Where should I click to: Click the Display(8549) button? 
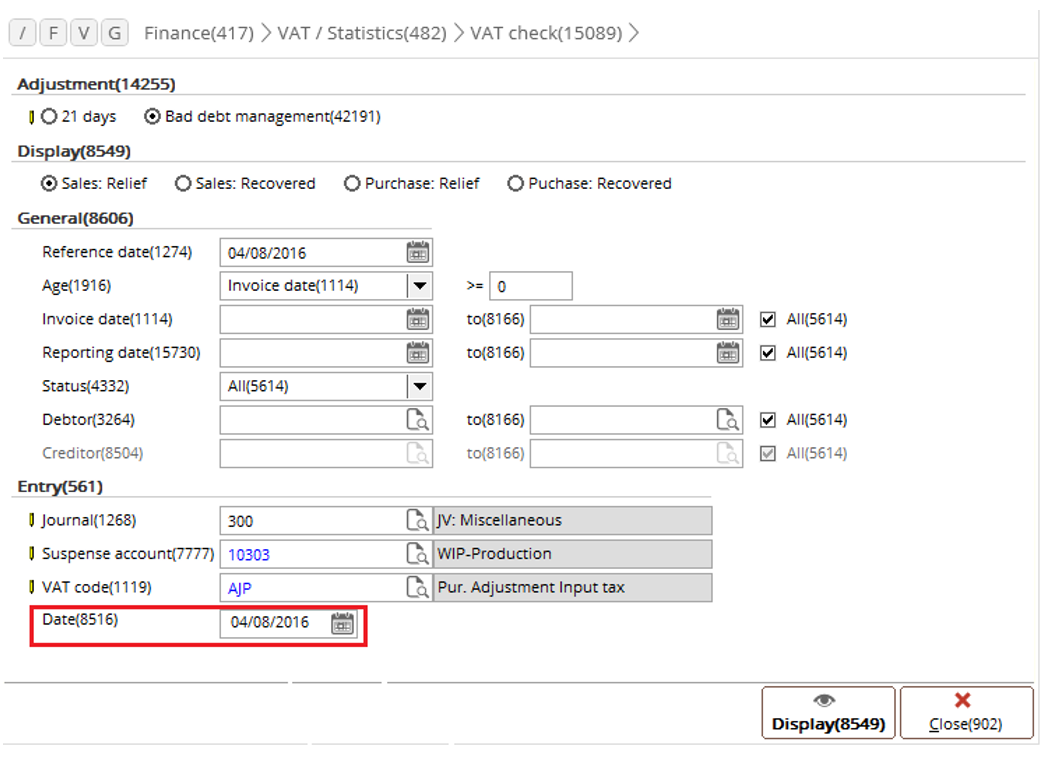pos(828,713)
